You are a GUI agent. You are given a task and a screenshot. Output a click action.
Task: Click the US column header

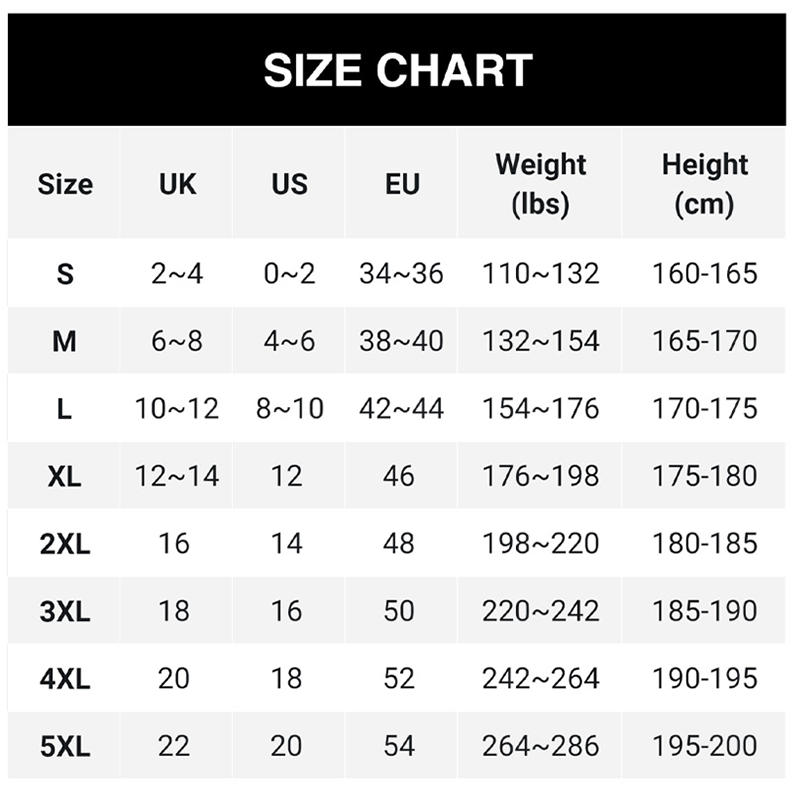point(289,184)
